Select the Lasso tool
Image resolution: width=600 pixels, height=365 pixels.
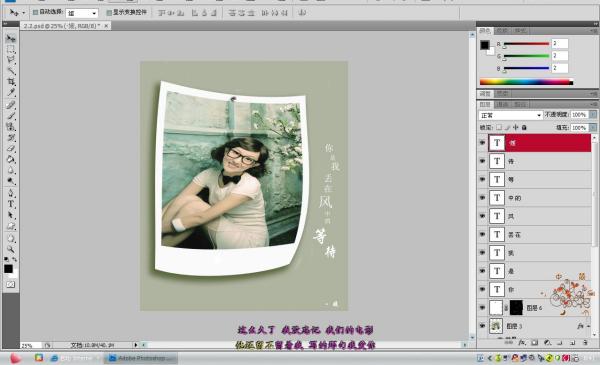click(x=10, y=60)
